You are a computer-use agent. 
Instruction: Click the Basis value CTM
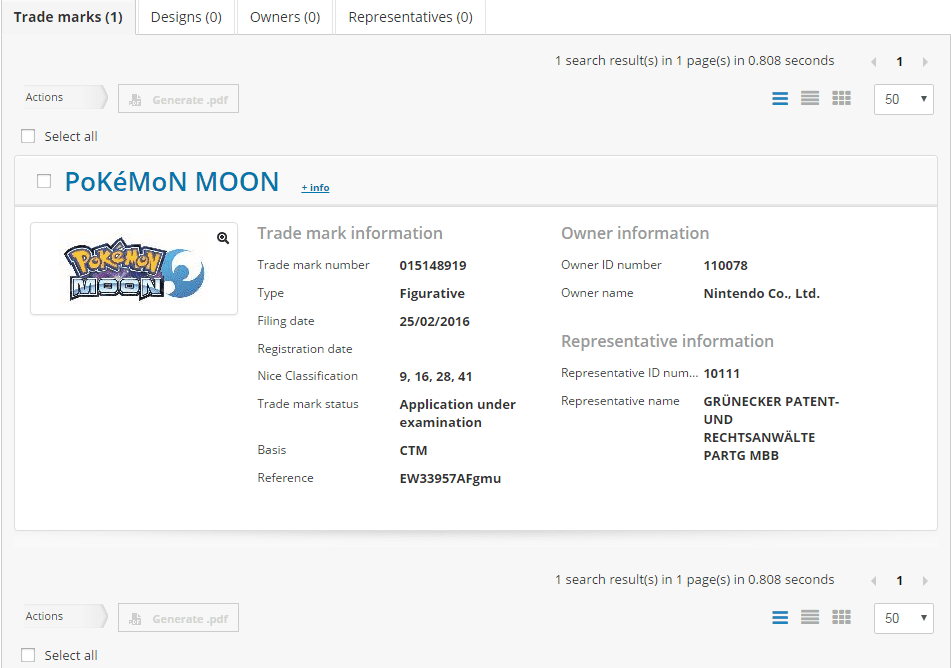pyautogui.click(x=413, y=450)
